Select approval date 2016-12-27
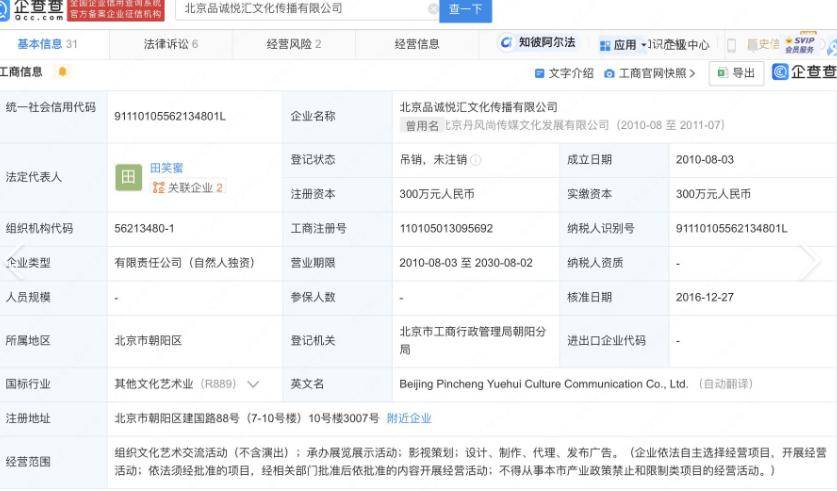 click(x=705, y=297)
